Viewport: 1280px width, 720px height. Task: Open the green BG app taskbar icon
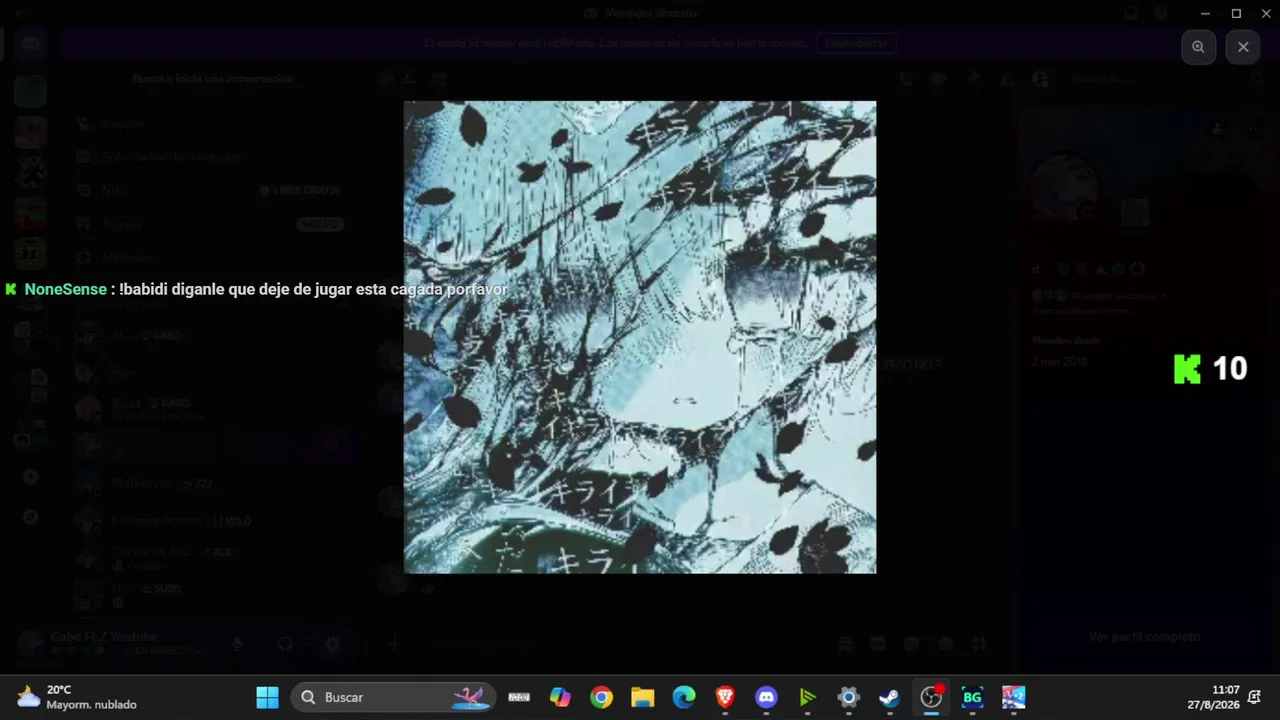(972, 697)
